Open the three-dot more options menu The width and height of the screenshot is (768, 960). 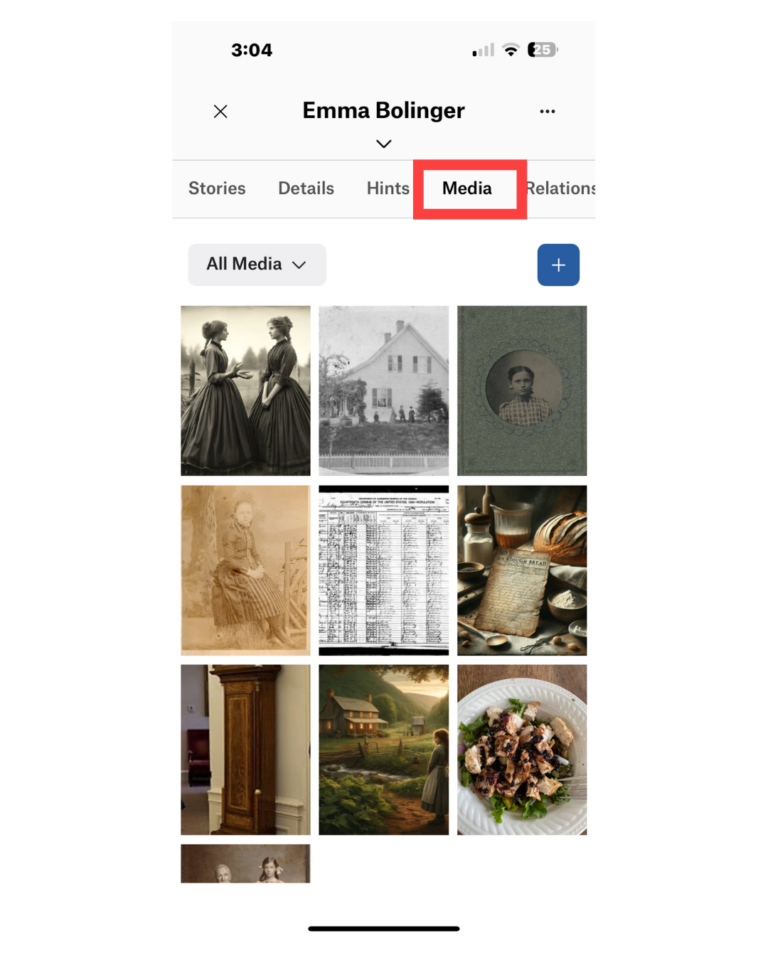(547, 111)
